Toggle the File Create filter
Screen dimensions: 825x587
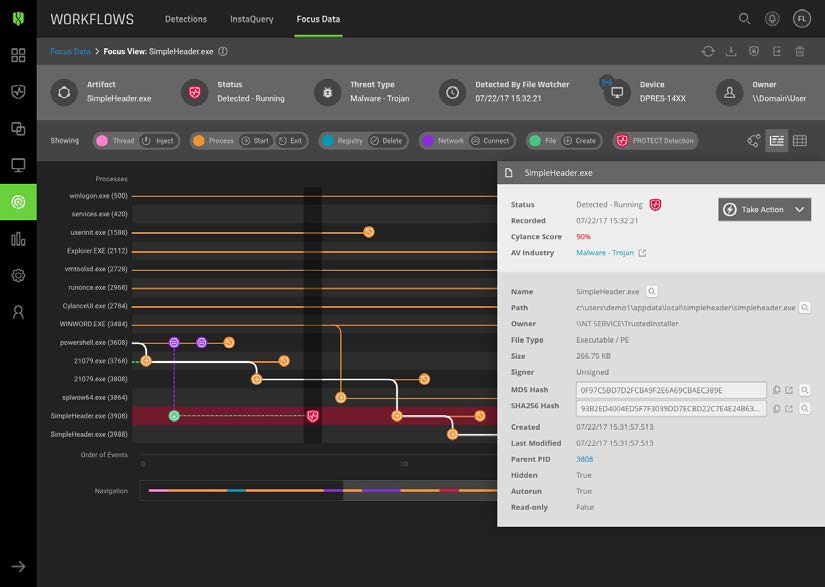[x=580, y=140]
